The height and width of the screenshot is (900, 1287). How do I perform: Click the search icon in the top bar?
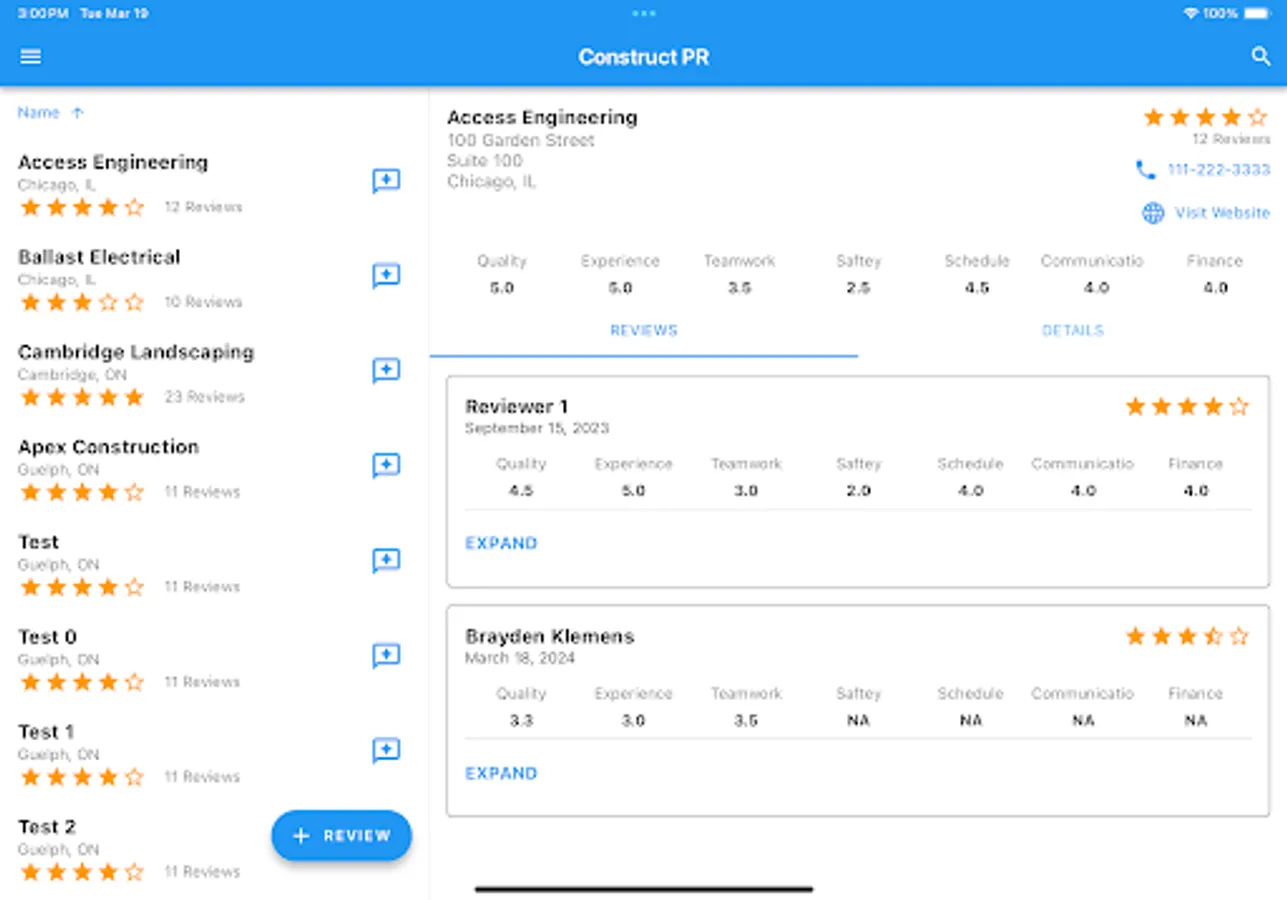pyautogui.click(x=1260, y=56)
